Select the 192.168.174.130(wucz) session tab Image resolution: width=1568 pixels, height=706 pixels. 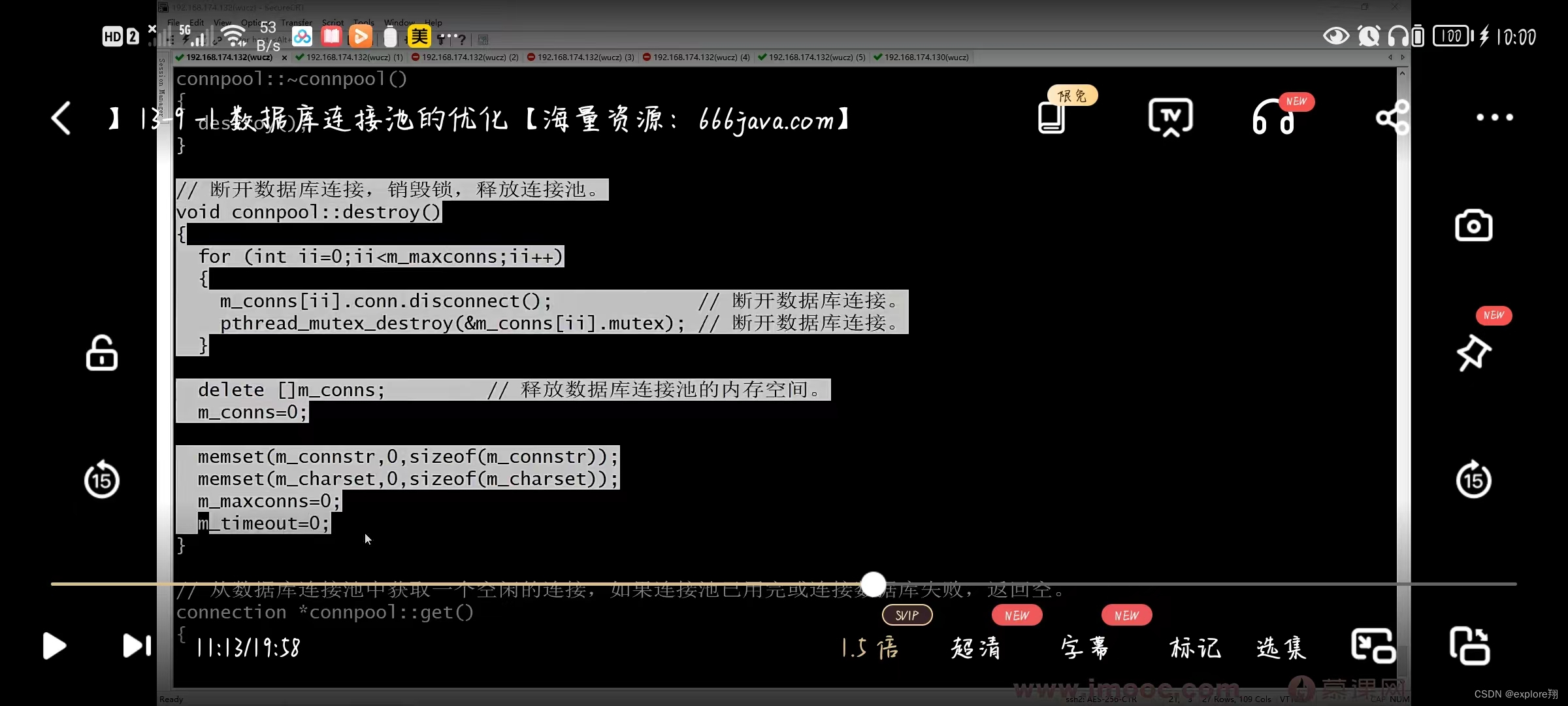tap(921, 58)
